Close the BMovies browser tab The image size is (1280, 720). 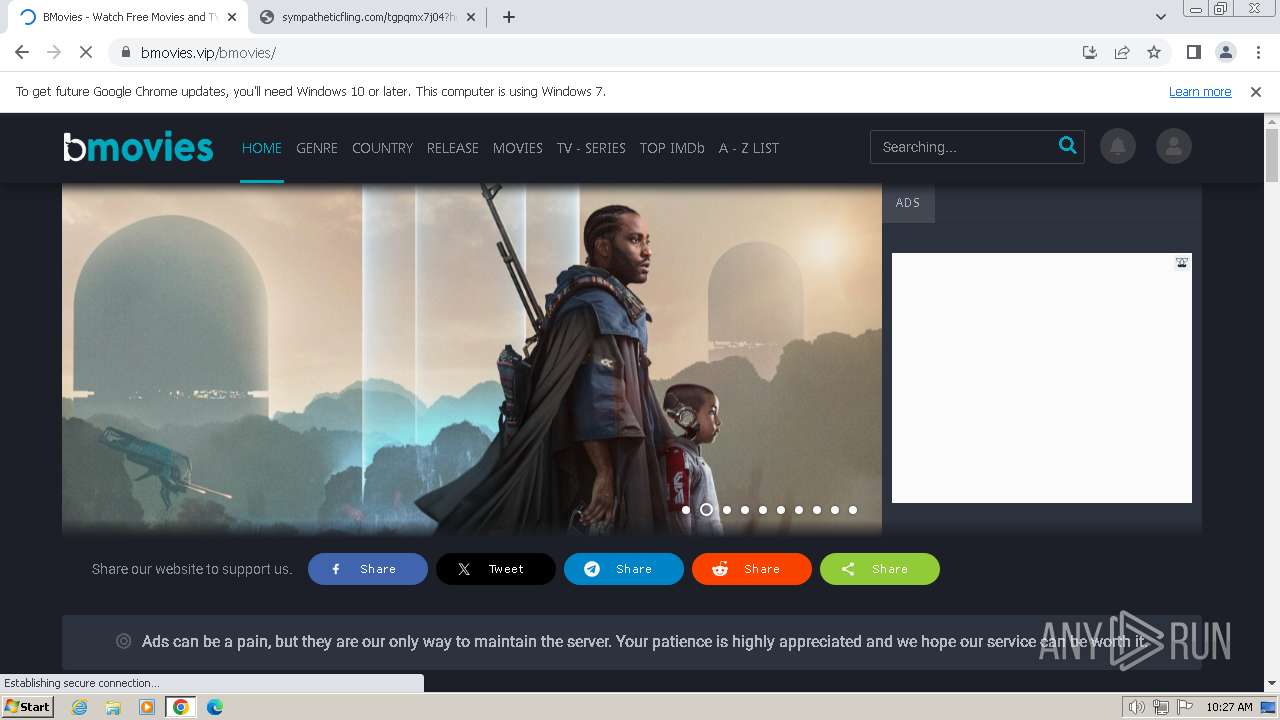[x=232, y=17]
